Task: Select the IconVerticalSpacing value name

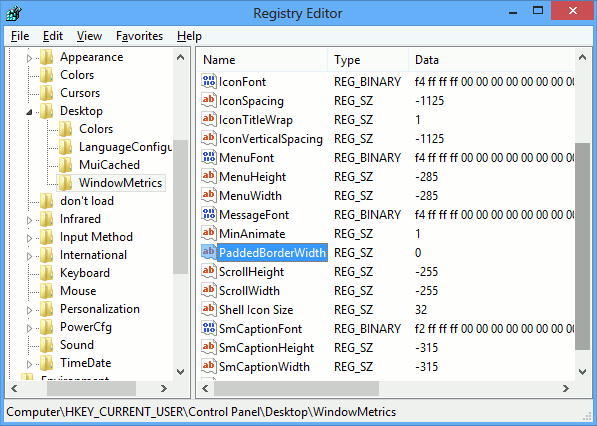Action: tap(271, 139)
